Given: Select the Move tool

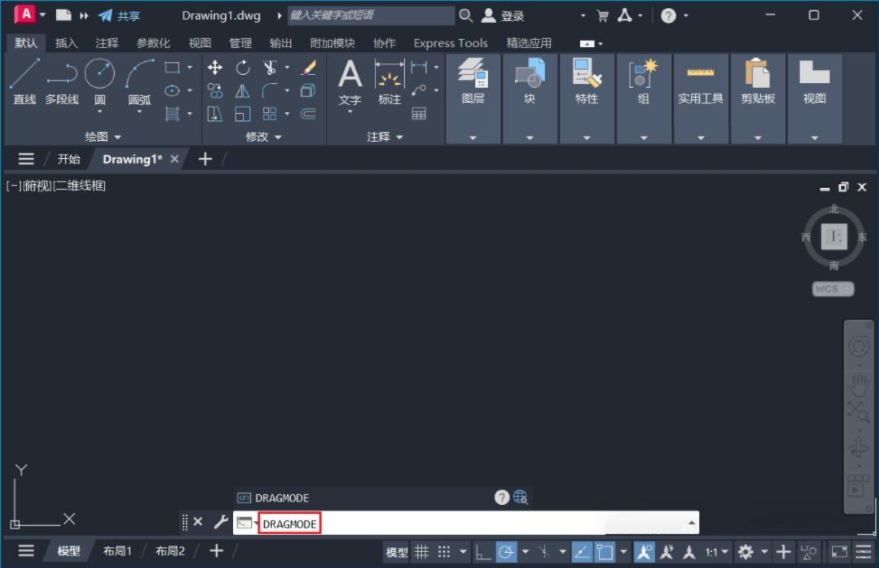Looking at the screenshot, I should tap(215, 68).
